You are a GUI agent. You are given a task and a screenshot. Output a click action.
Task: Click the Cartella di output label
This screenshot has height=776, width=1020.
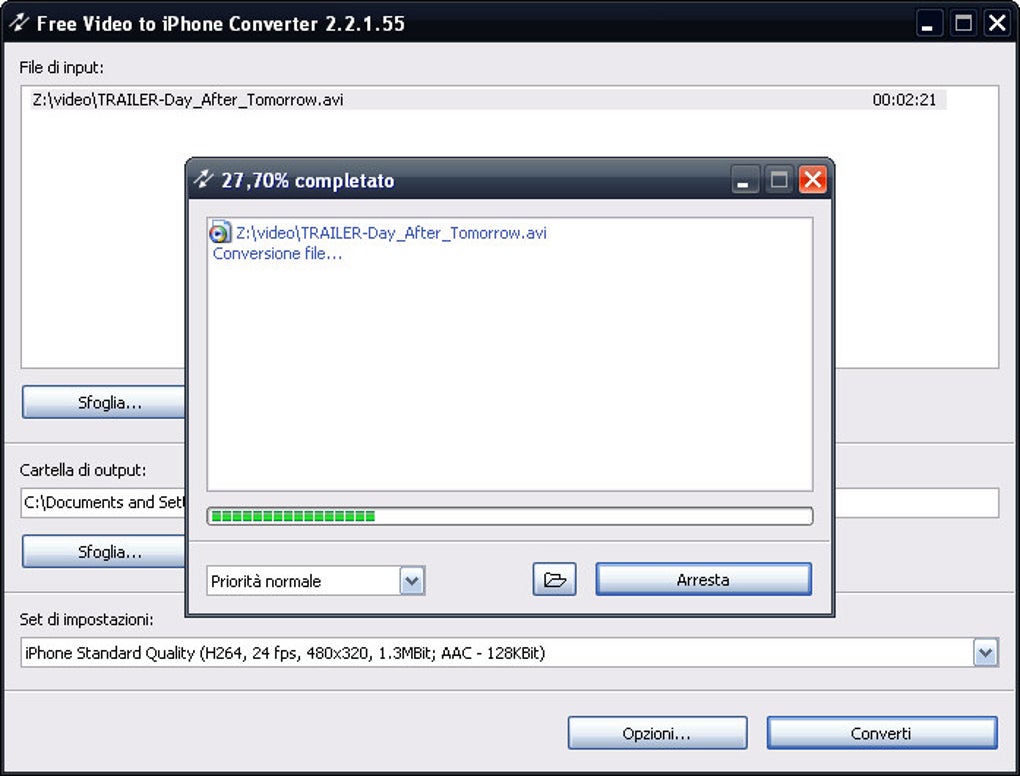click(x=83, y=470)
